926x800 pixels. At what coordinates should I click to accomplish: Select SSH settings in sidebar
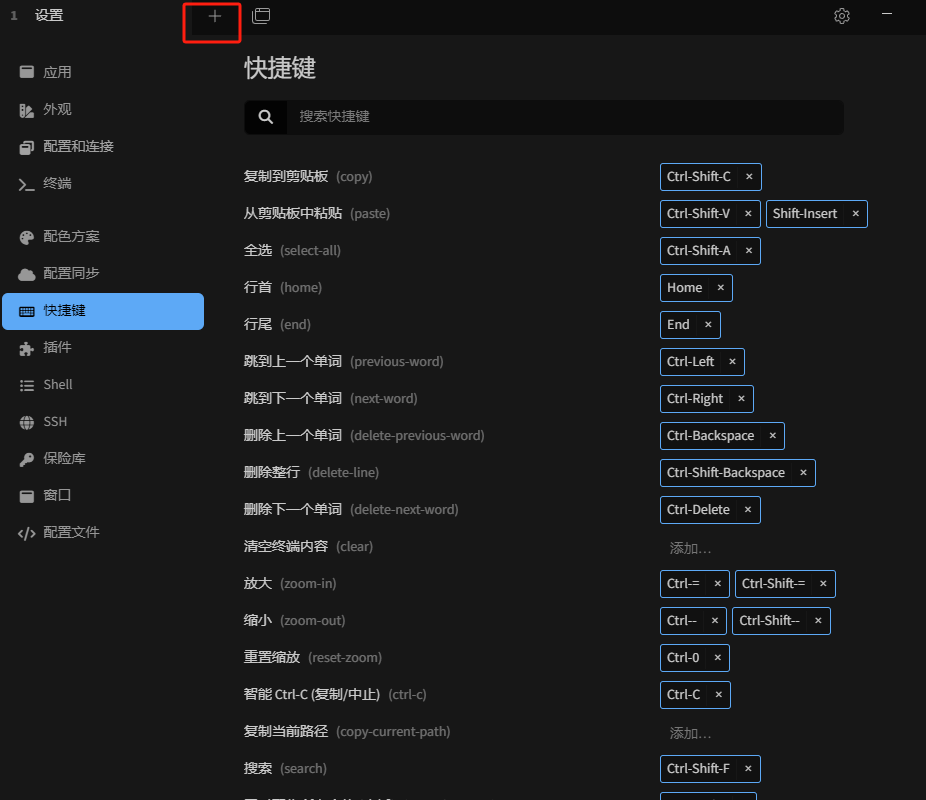click(x=55, y=421)
